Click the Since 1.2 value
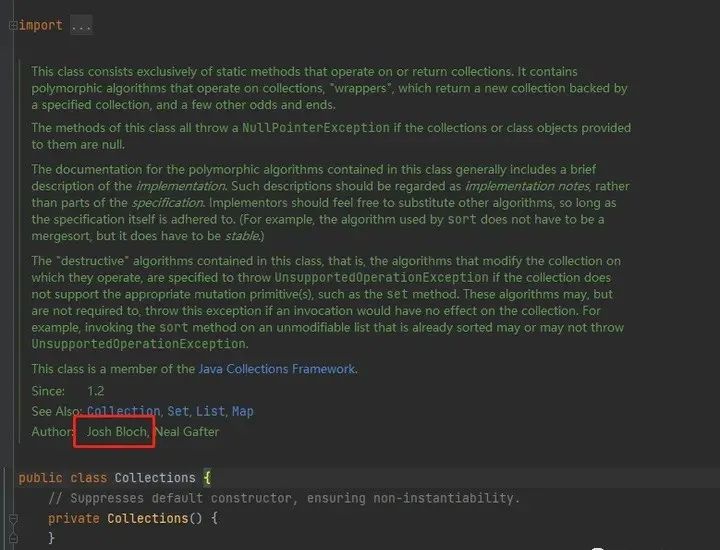Screen dimensions: 720x550 coord(96,391)
